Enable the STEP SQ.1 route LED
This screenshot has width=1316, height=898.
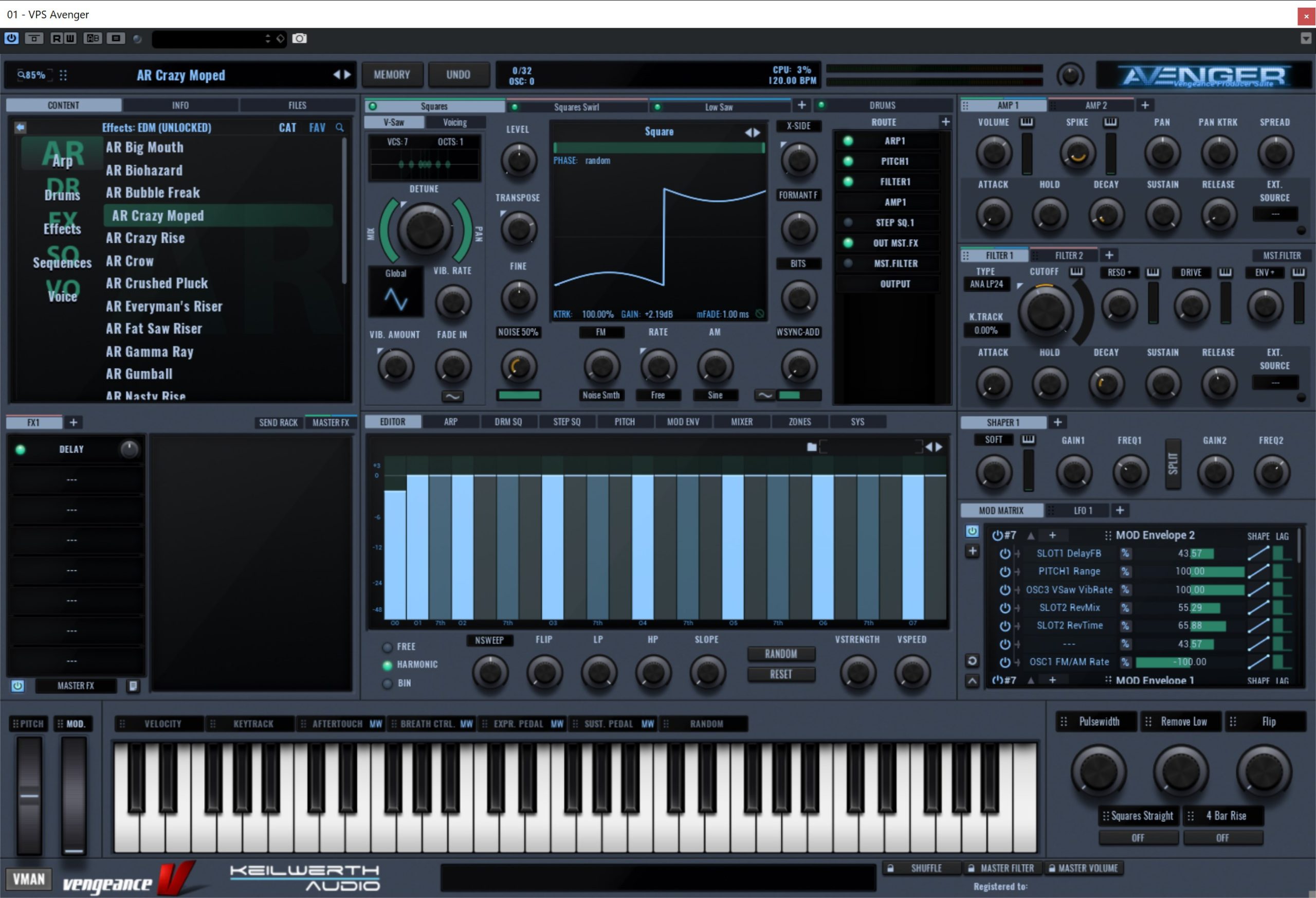pyautogui.click(x=848, y=223)
